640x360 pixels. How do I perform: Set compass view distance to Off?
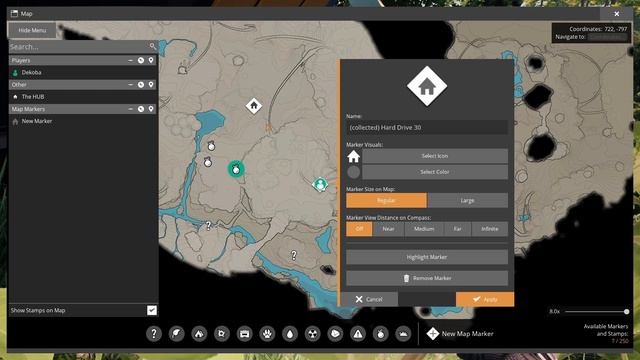pos(359,229)
